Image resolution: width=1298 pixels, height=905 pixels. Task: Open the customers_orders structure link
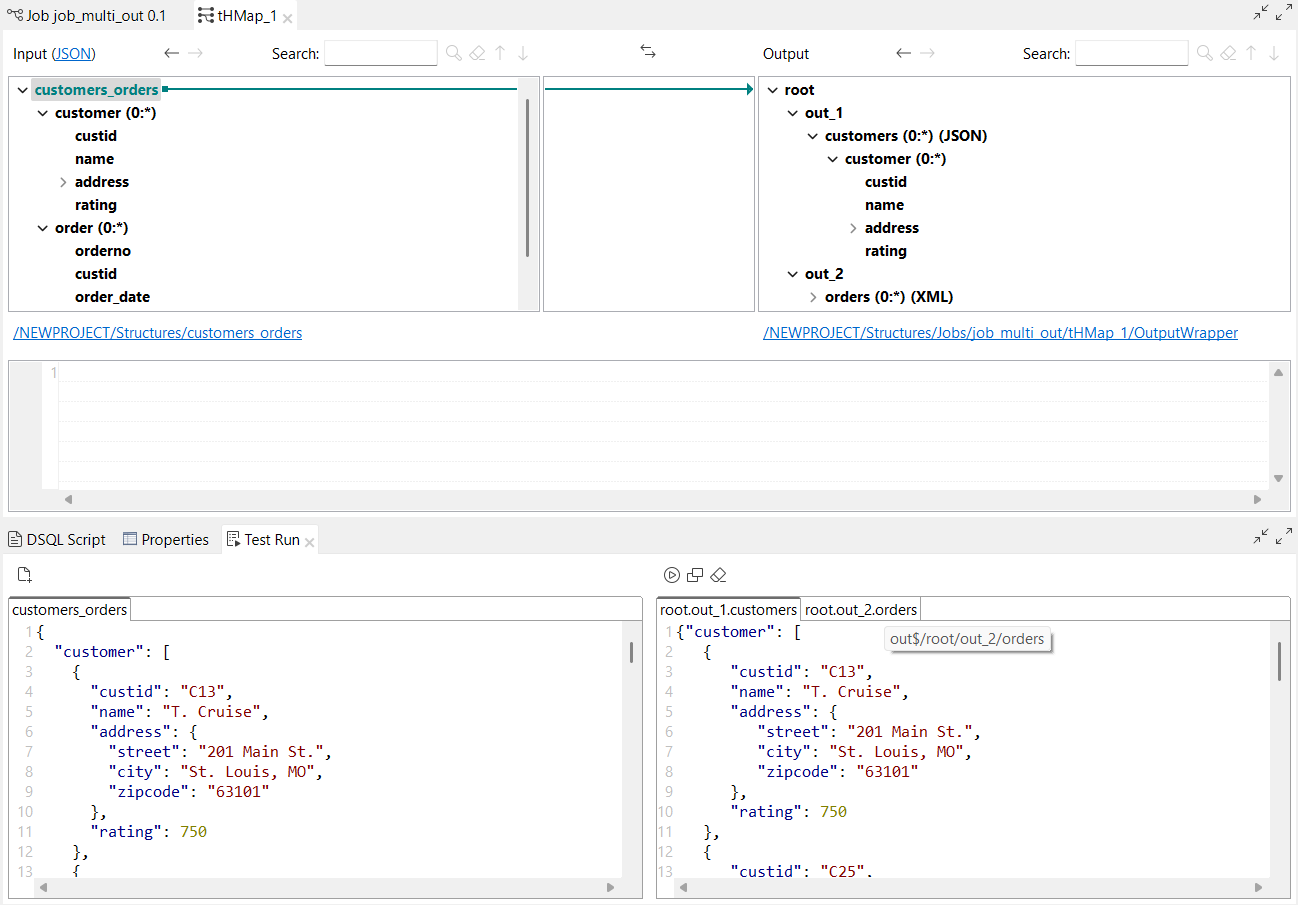[x=157, y=332]
